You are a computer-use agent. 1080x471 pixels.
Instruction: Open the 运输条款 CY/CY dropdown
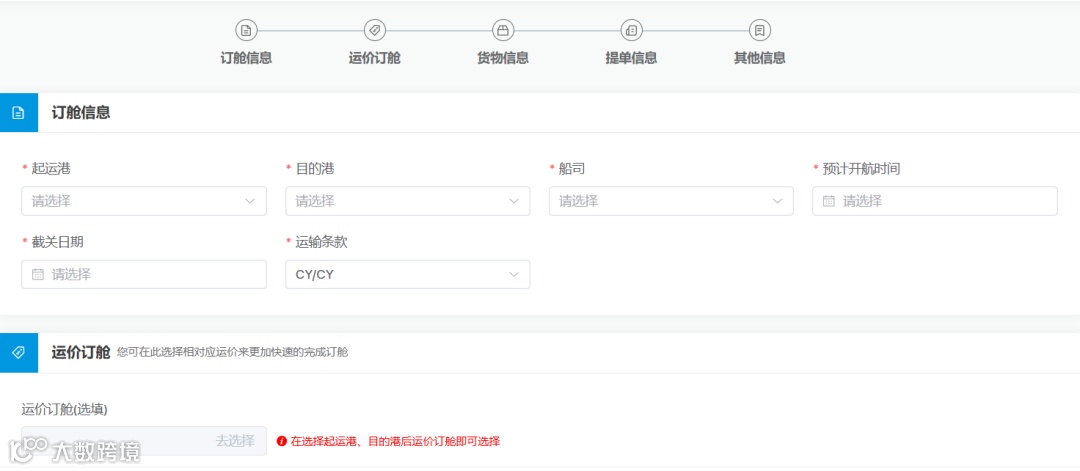tap(408, 274)
